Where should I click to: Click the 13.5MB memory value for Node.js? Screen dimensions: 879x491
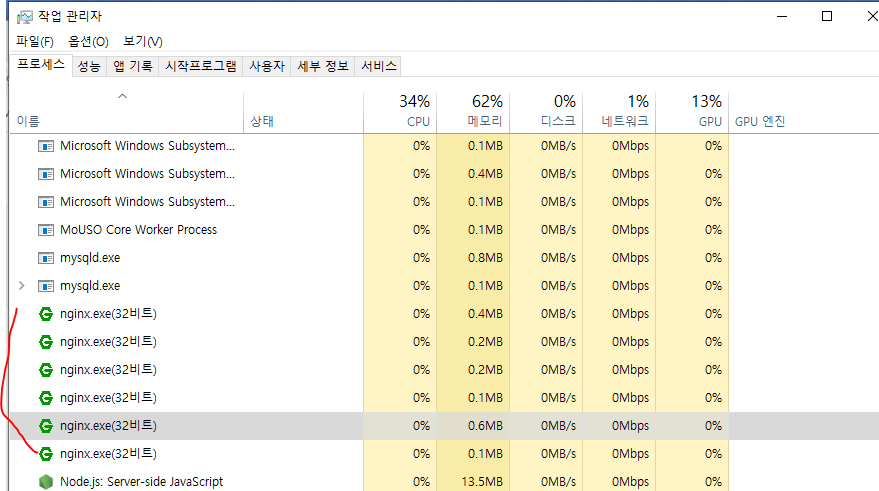[x=482, y=481]
